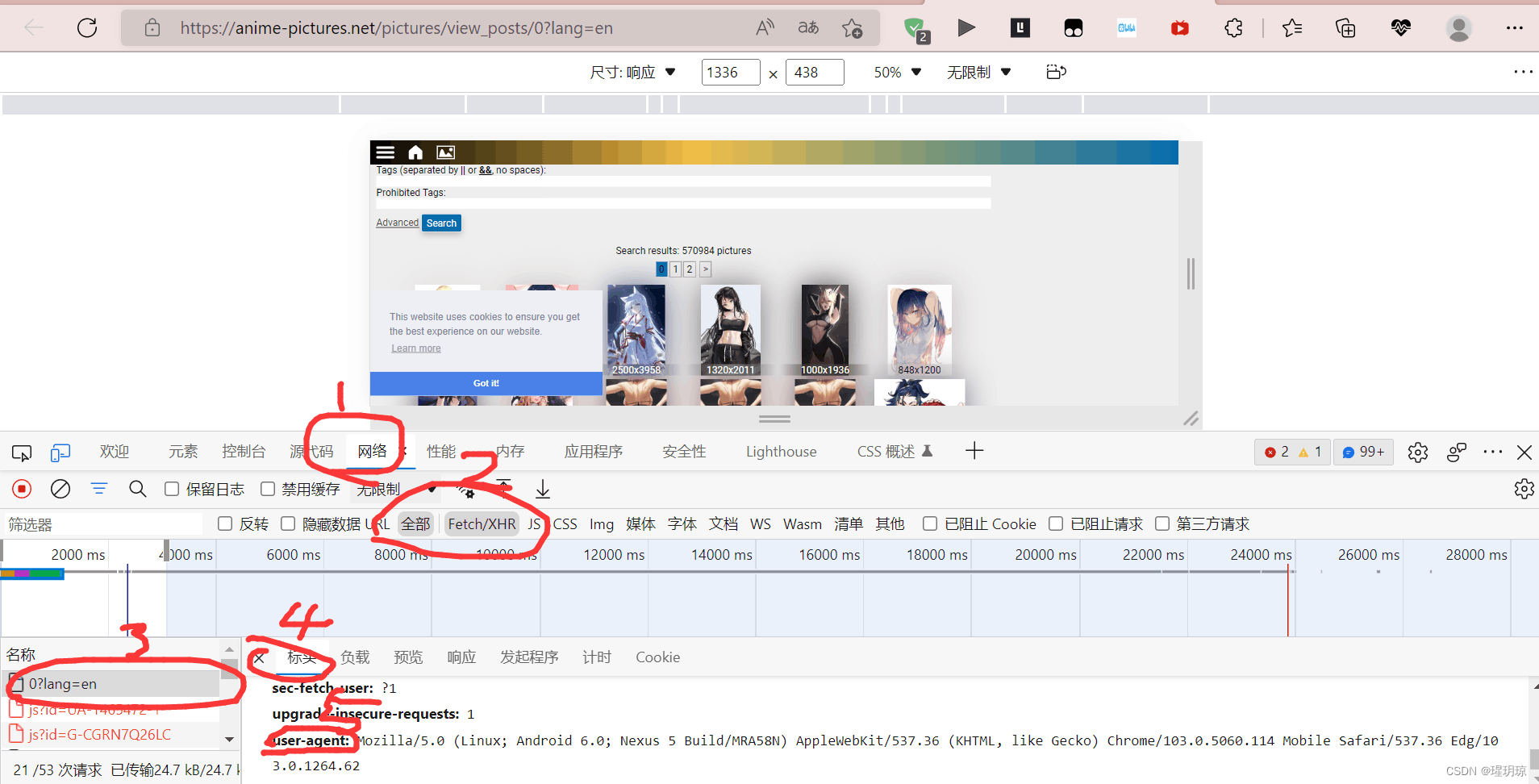Open network search magnifier icon
The width and height of the screenshot is (1539, 784).
(x=138, y=489)
